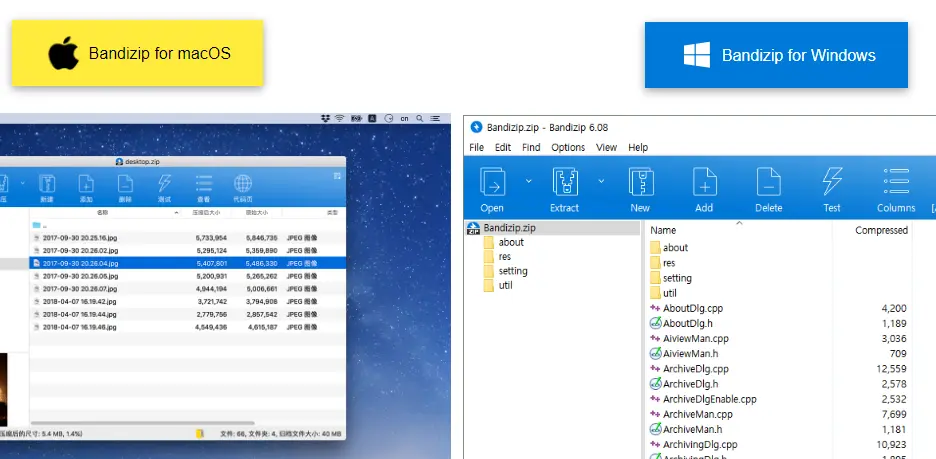
Task: Open Notification Center icon in macOS menu bar
Action: (x=436, y=118)
